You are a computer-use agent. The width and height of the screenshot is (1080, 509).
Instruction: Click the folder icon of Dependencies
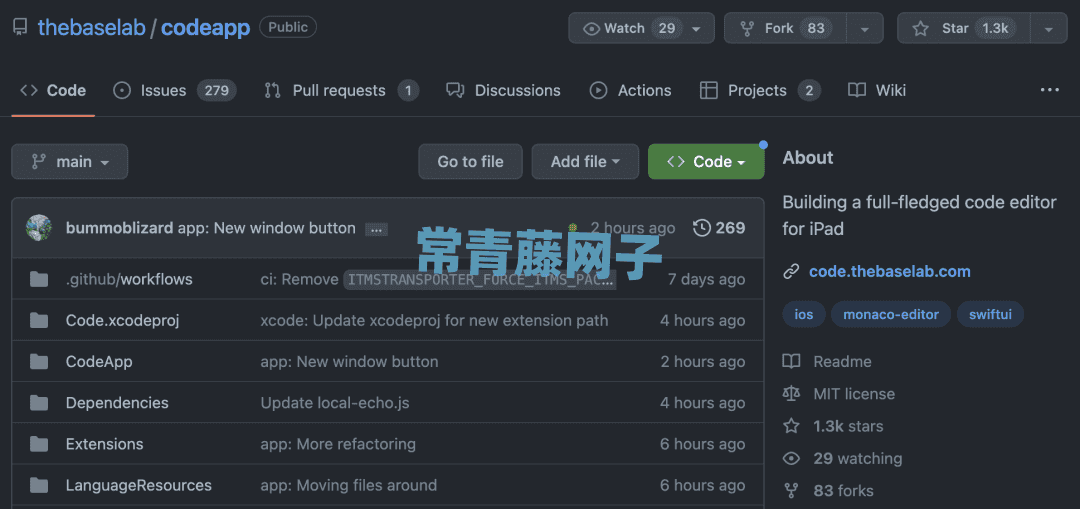pyautogui.click(x=39, y=403)
